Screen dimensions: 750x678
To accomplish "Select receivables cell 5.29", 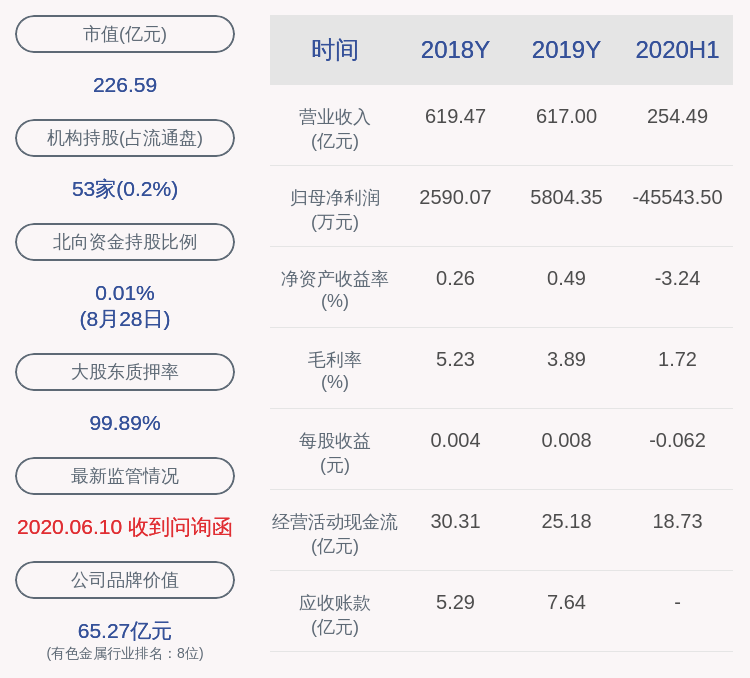I will coord(455,602).
